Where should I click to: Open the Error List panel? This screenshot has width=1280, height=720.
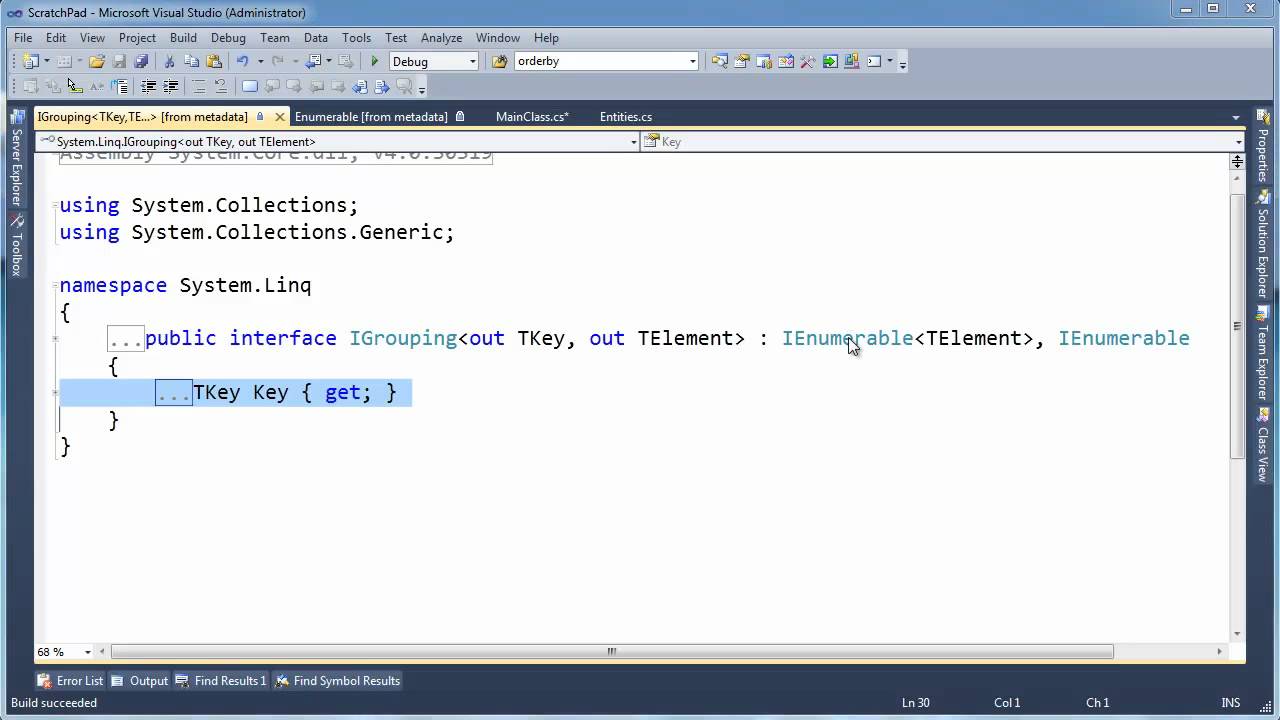point(70,681)
